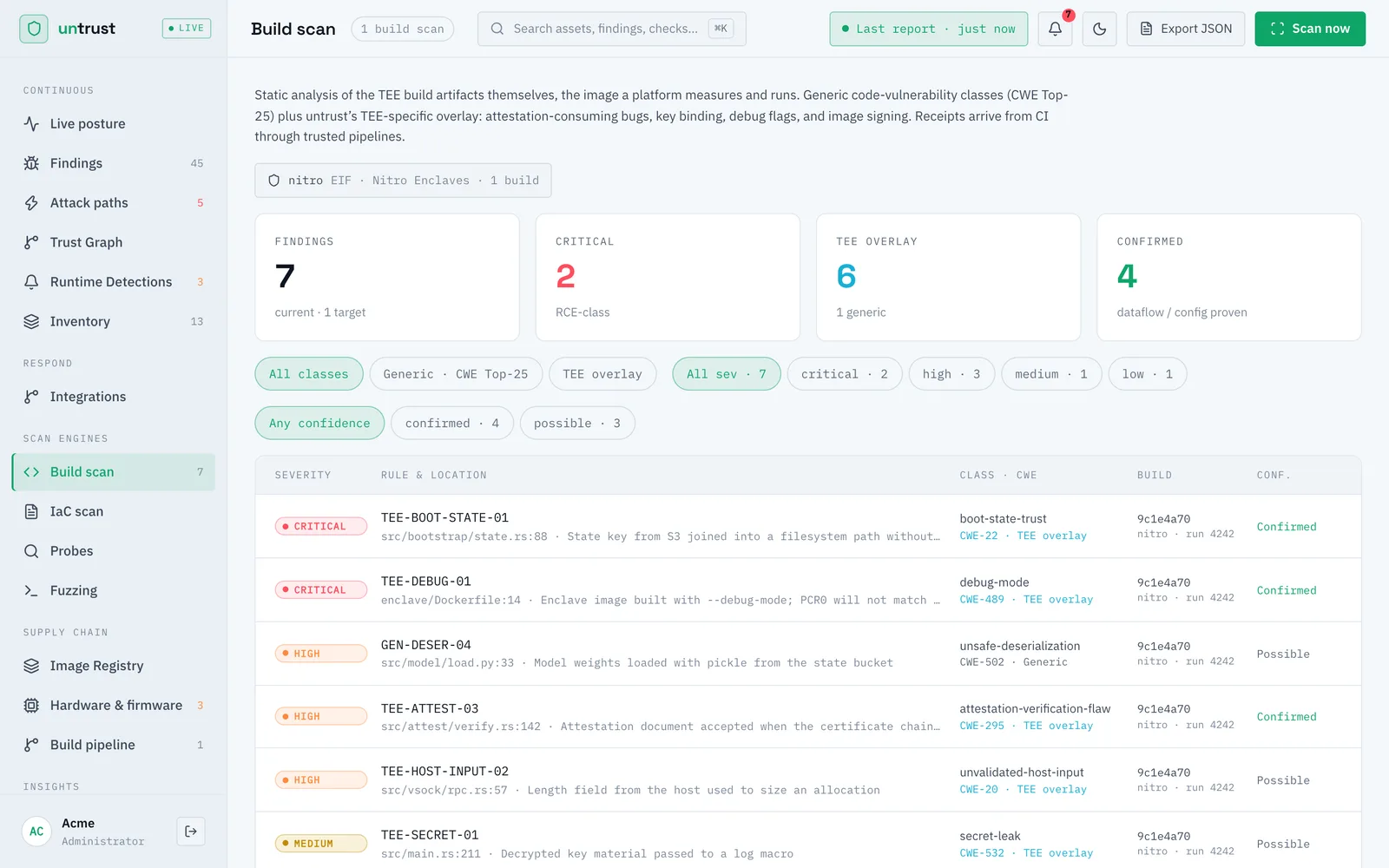
Task: Select Build scan in sidebar
Action: pos(114,472)
